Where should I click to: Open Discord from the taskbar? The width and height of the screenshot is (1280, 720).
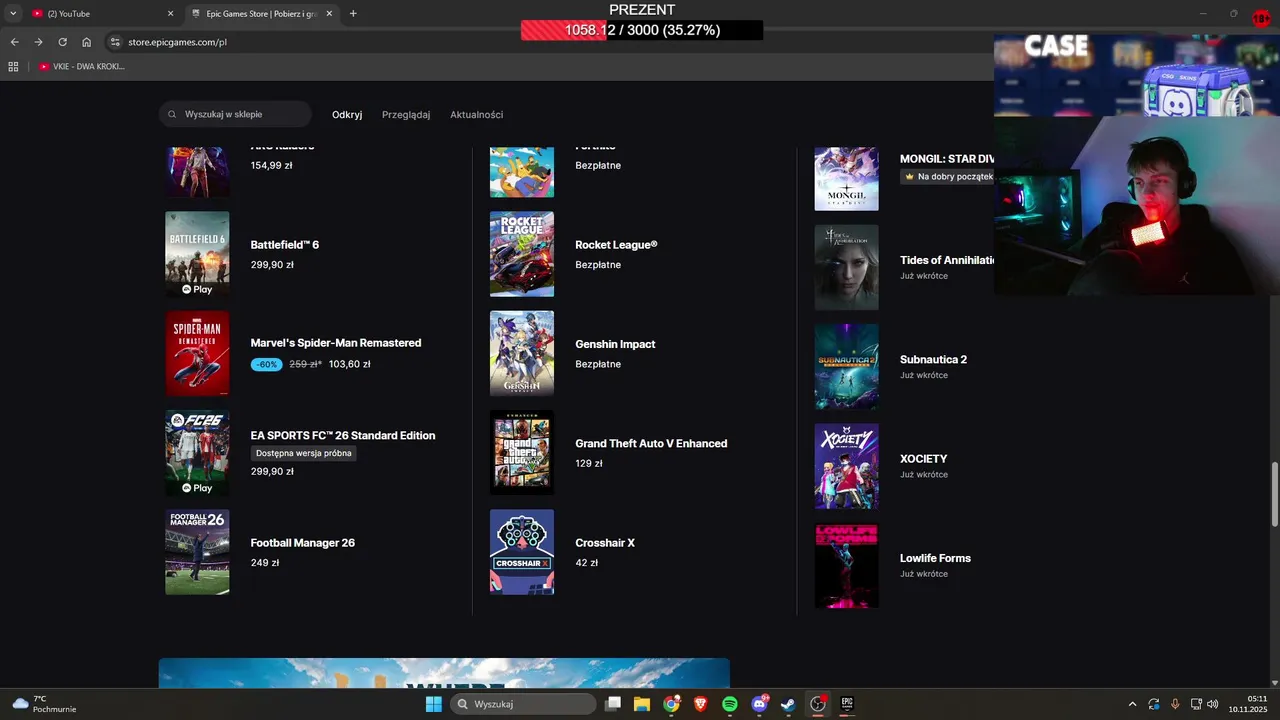tap(760, 704)
